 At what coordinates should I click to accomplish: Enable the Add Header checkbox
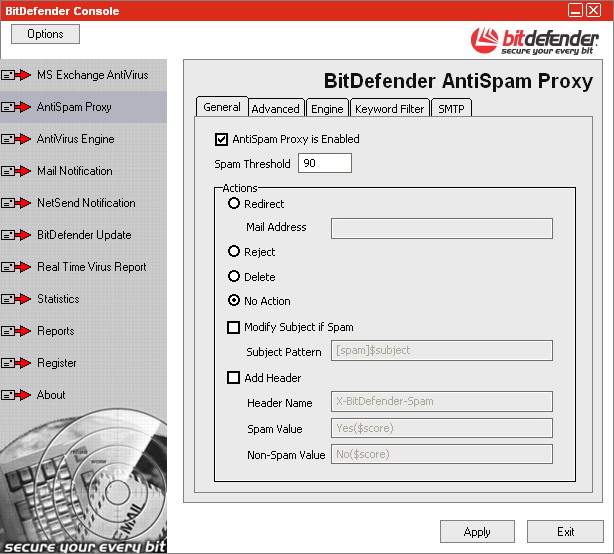point(233,378)
